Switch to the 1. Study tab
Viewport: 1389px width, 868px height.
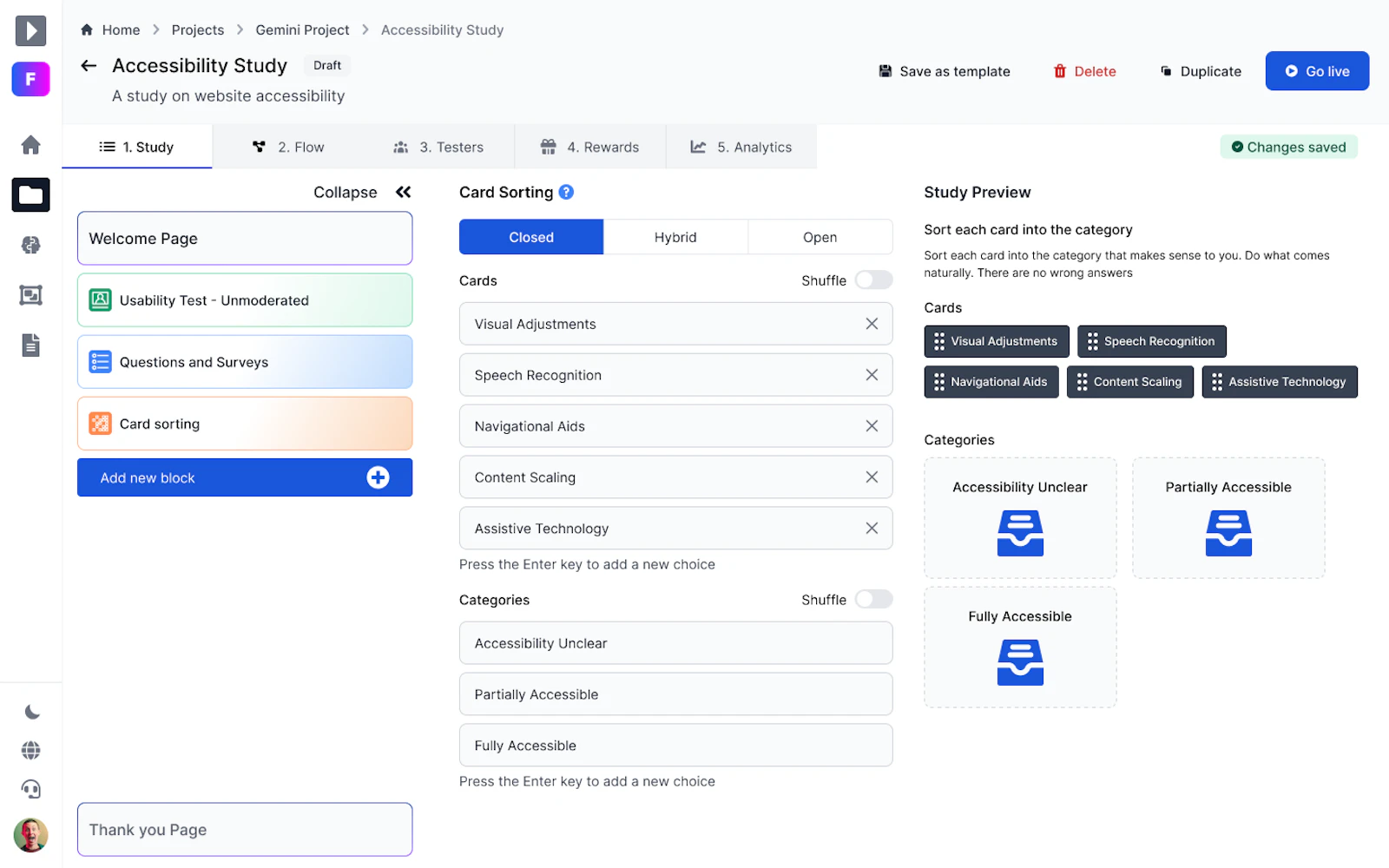point(137,147)
